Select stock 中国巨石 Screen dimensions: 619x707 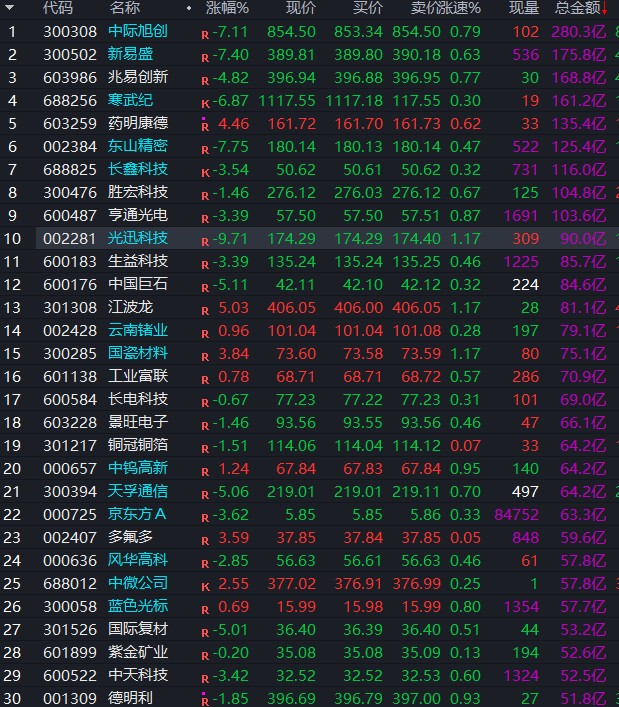point(138,284)
